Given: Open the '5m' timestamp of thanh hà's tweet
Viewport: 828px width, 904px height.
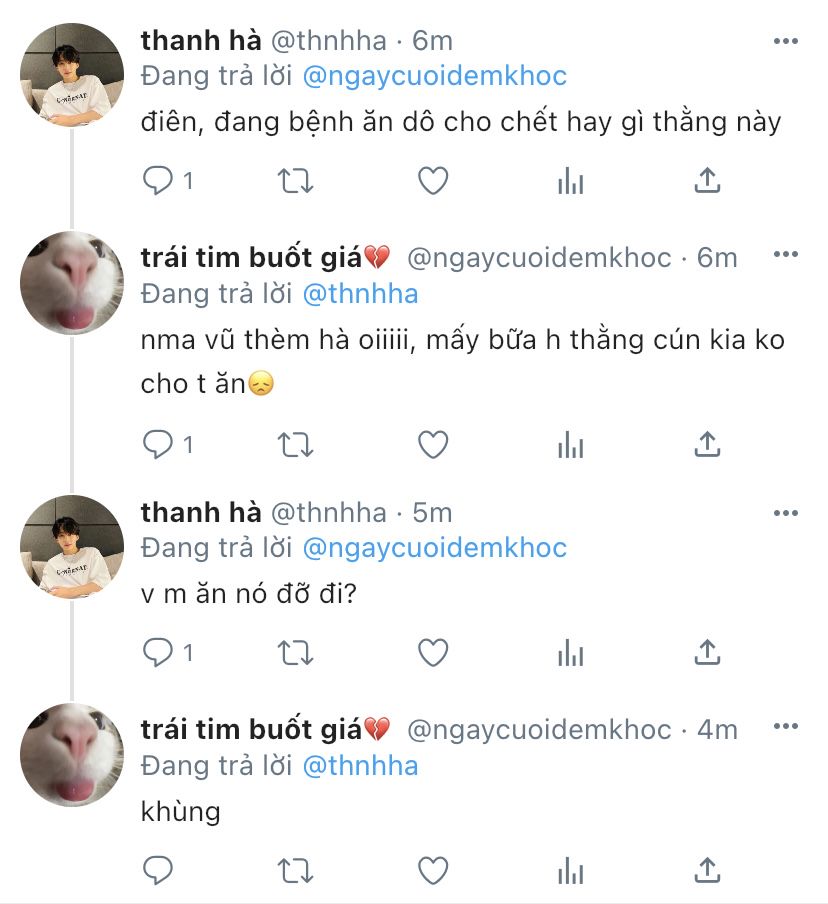Looking at the screenshot, I should 432,513.
